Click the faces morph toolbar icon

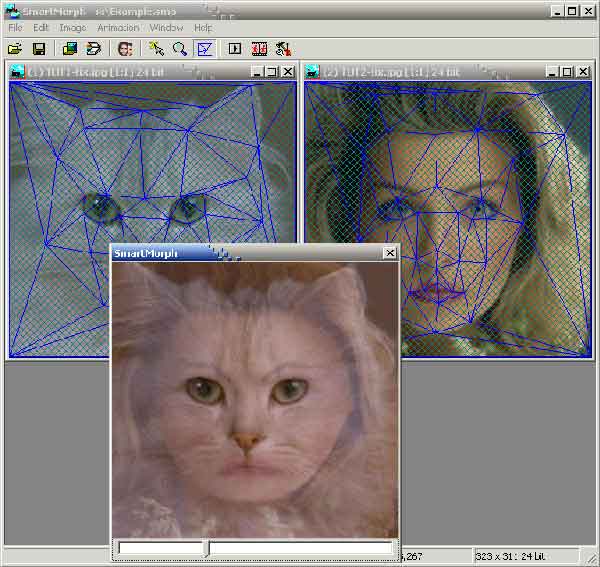[125, 49]
